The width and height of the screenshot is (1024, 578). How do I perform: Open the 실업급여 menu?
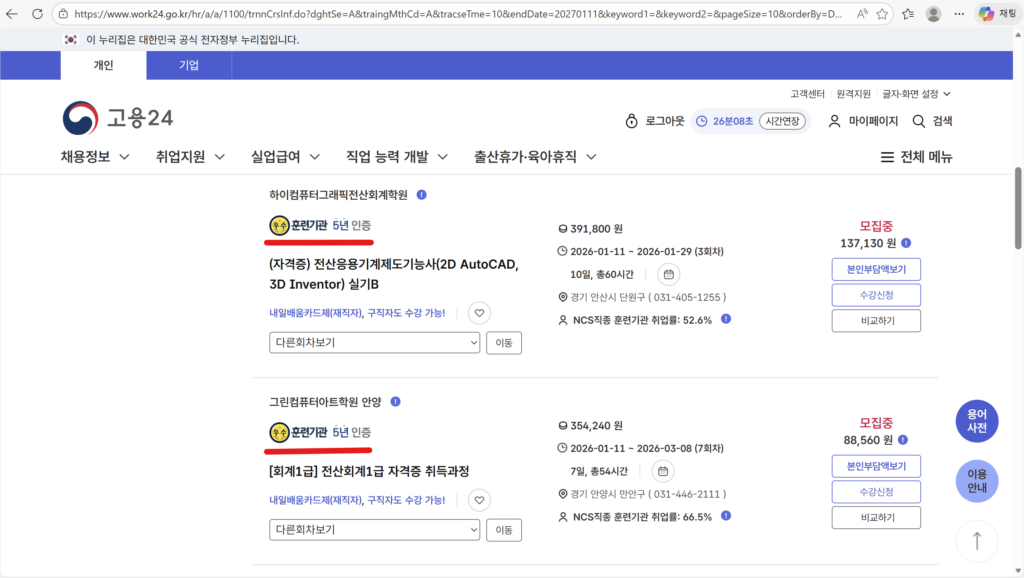pyautogui.click(x=279, y=157)
